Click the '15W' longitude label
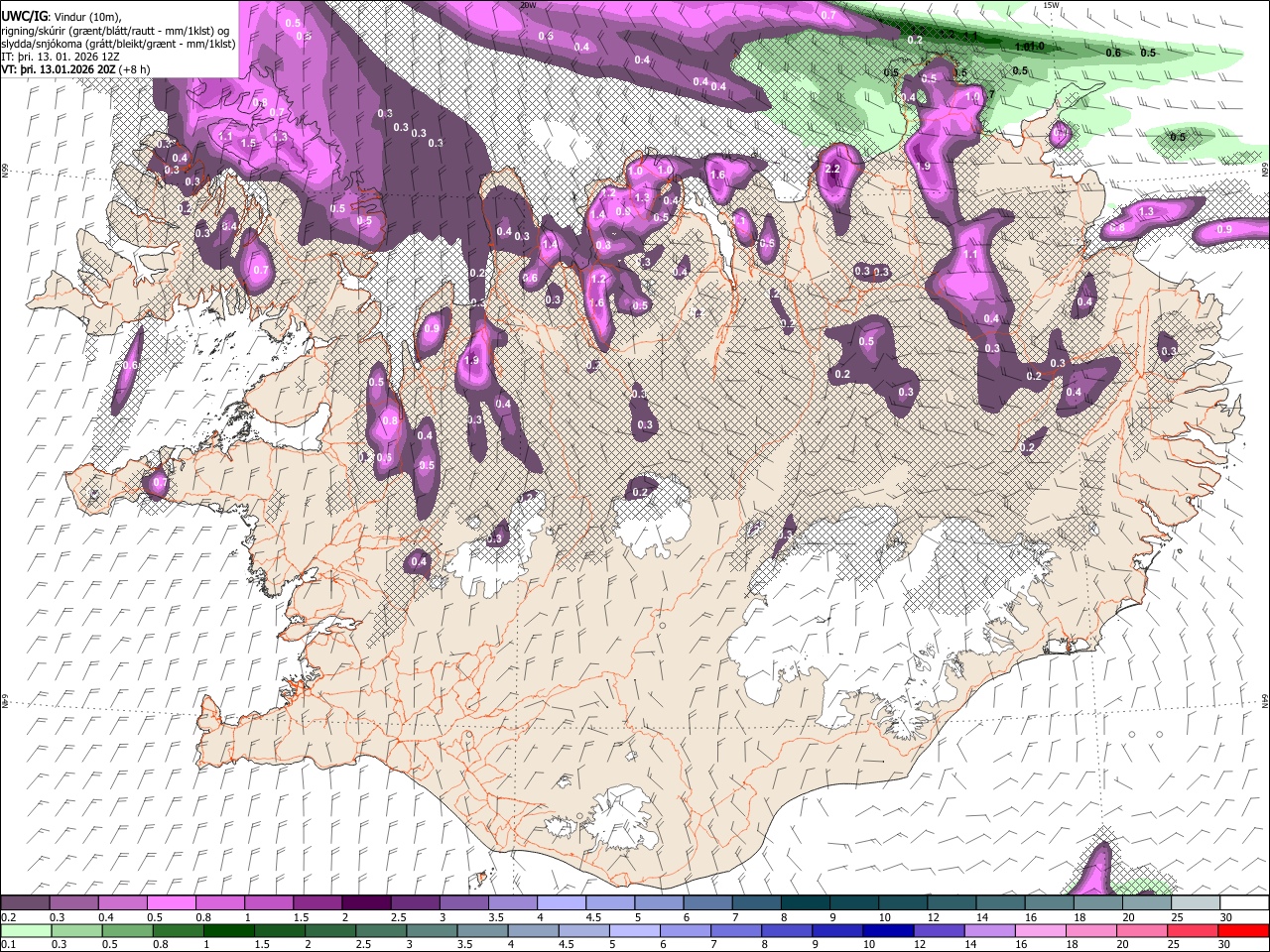Screen dimensions: 1270x952 1051,5
